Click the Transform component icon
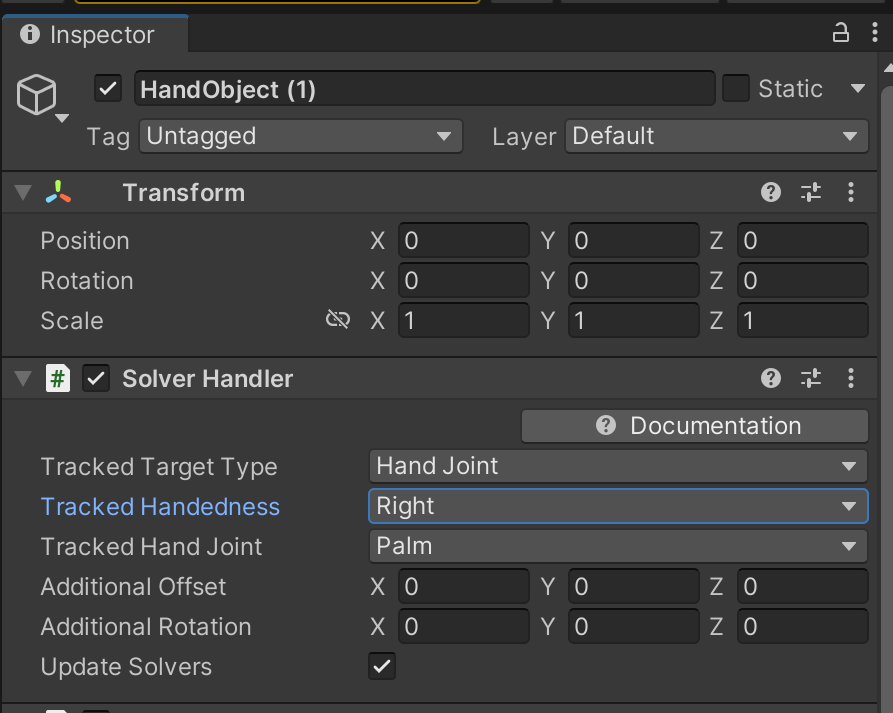893x713 pixels. pyautogui.click(x=58, y=192)
